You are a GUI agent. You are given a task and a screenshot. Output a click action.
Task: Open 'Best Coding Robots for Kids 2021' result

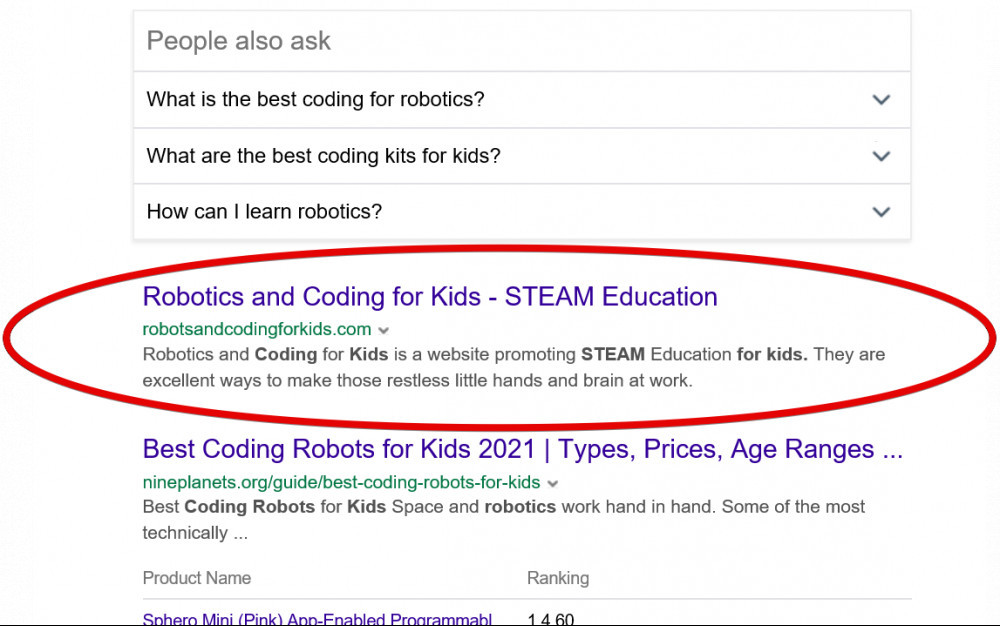pos(522,449)
